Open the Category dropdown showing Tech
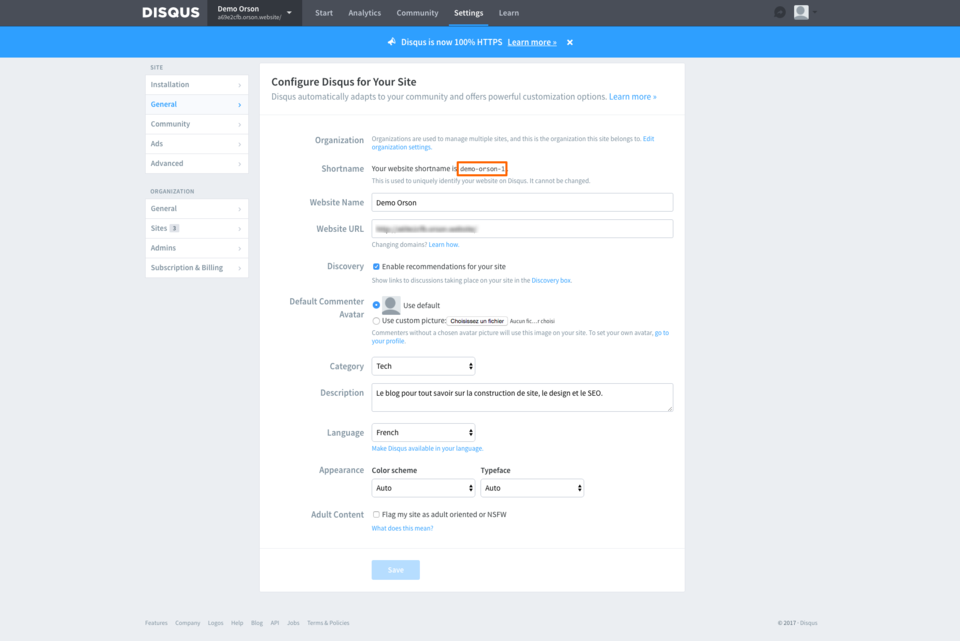 click(423, 366)
